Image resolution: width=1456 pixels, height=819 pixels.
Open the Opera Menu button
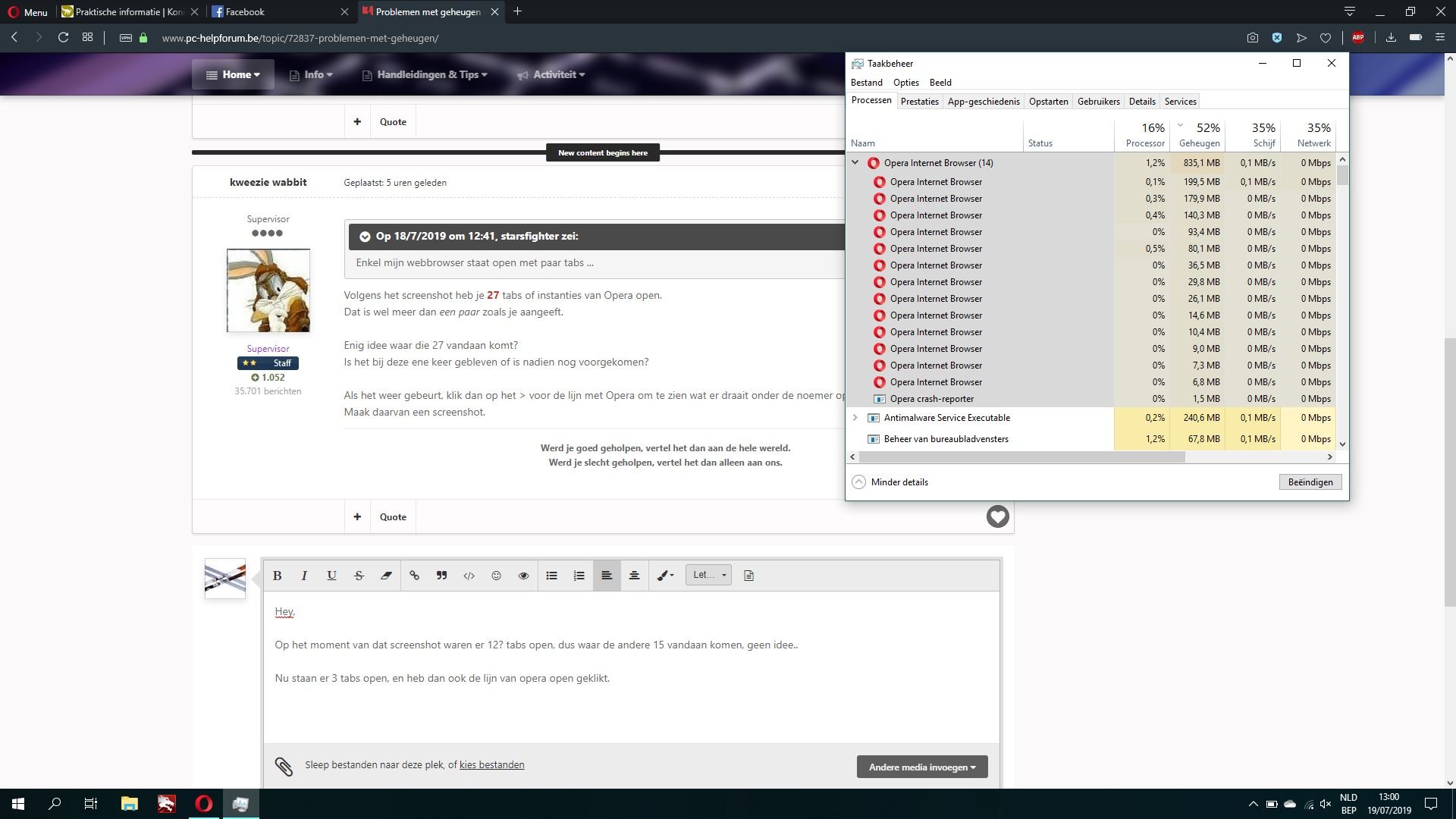27,12
